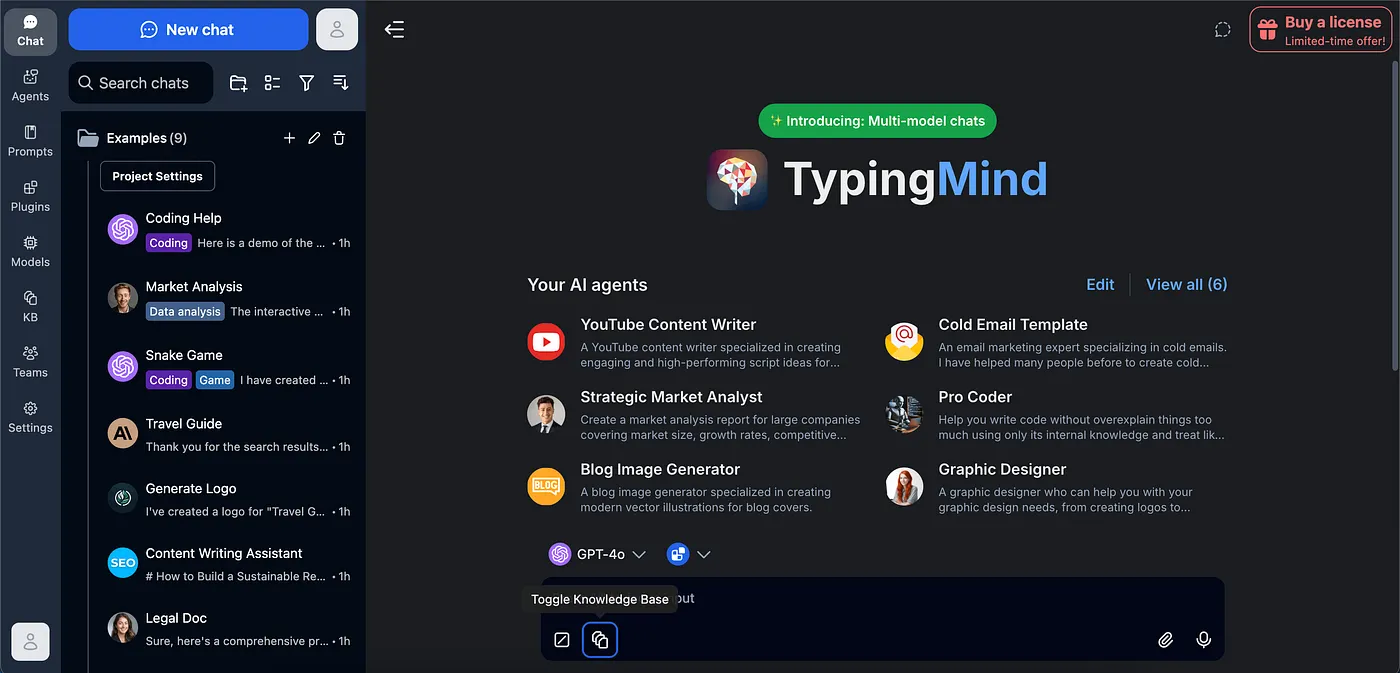Click the new folder icon
Image resolution: width=1400 pixels, height=673 pixels.
click(238, 83)
